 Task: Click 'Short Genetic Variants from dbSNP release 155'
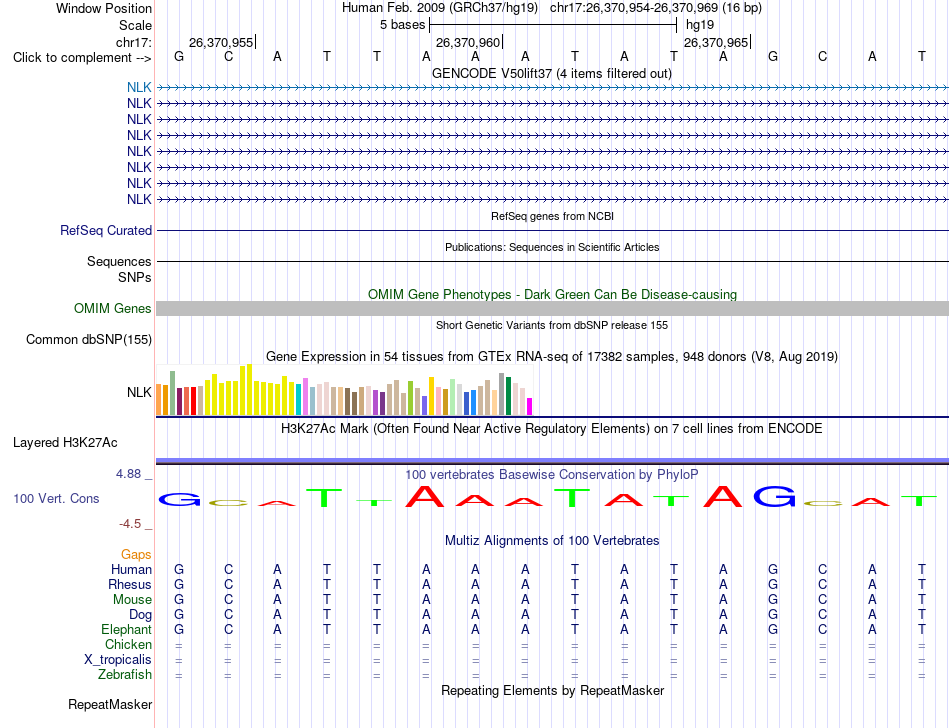tap(552, 325)
